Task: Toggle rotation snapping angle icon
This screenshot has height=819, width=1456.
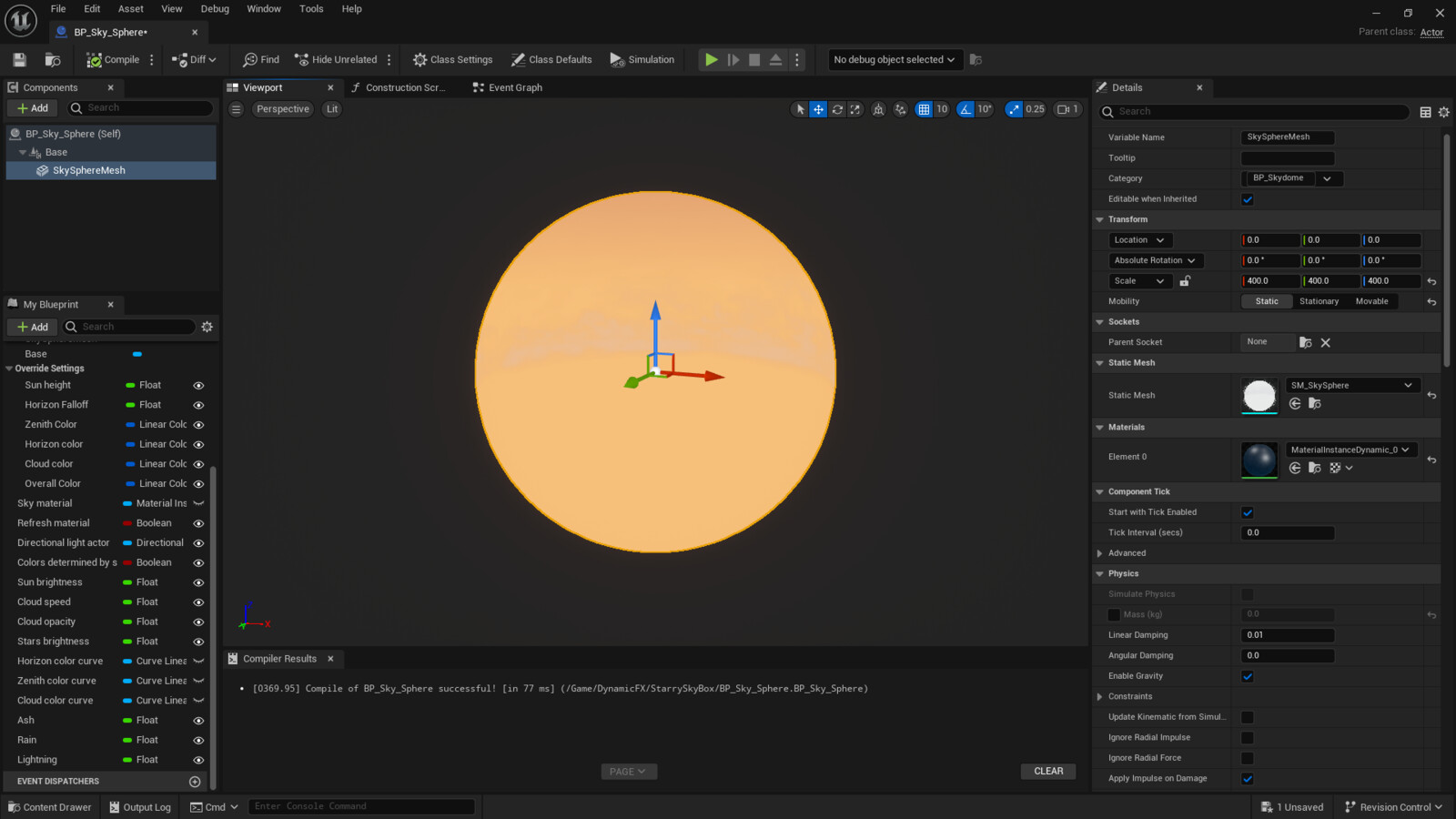Action: point(966,109)
